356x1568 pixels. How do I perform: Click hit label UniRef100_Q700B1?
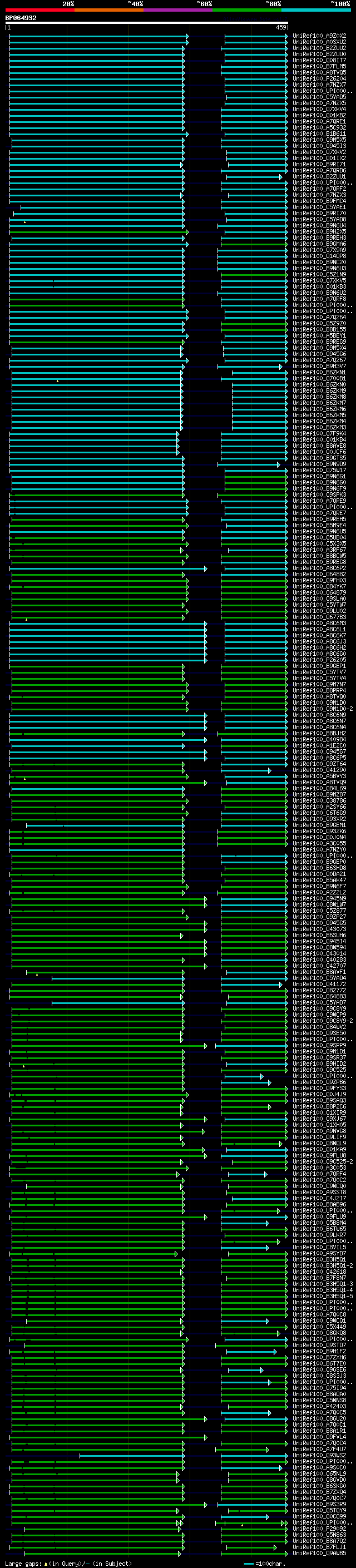[319, 379]
